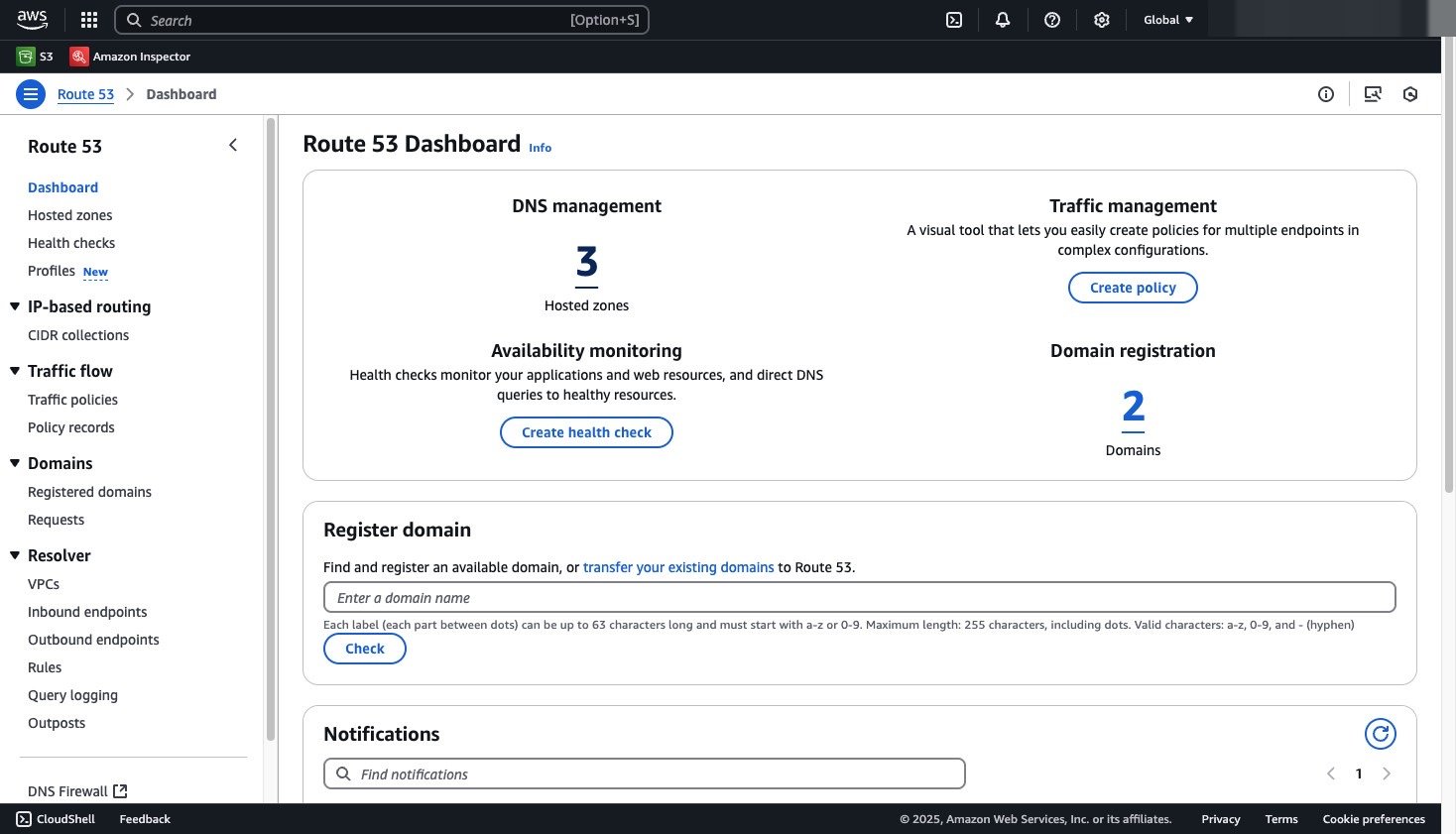Viewport: 1456px width, 834px height.
Task: Click the 3 Hosted zones count
Action: coord(586,262)
